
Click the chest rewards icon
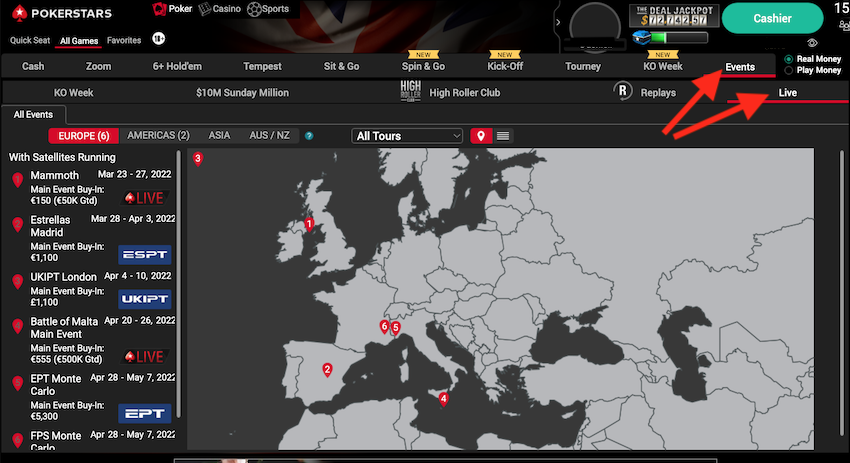[641, 38]
